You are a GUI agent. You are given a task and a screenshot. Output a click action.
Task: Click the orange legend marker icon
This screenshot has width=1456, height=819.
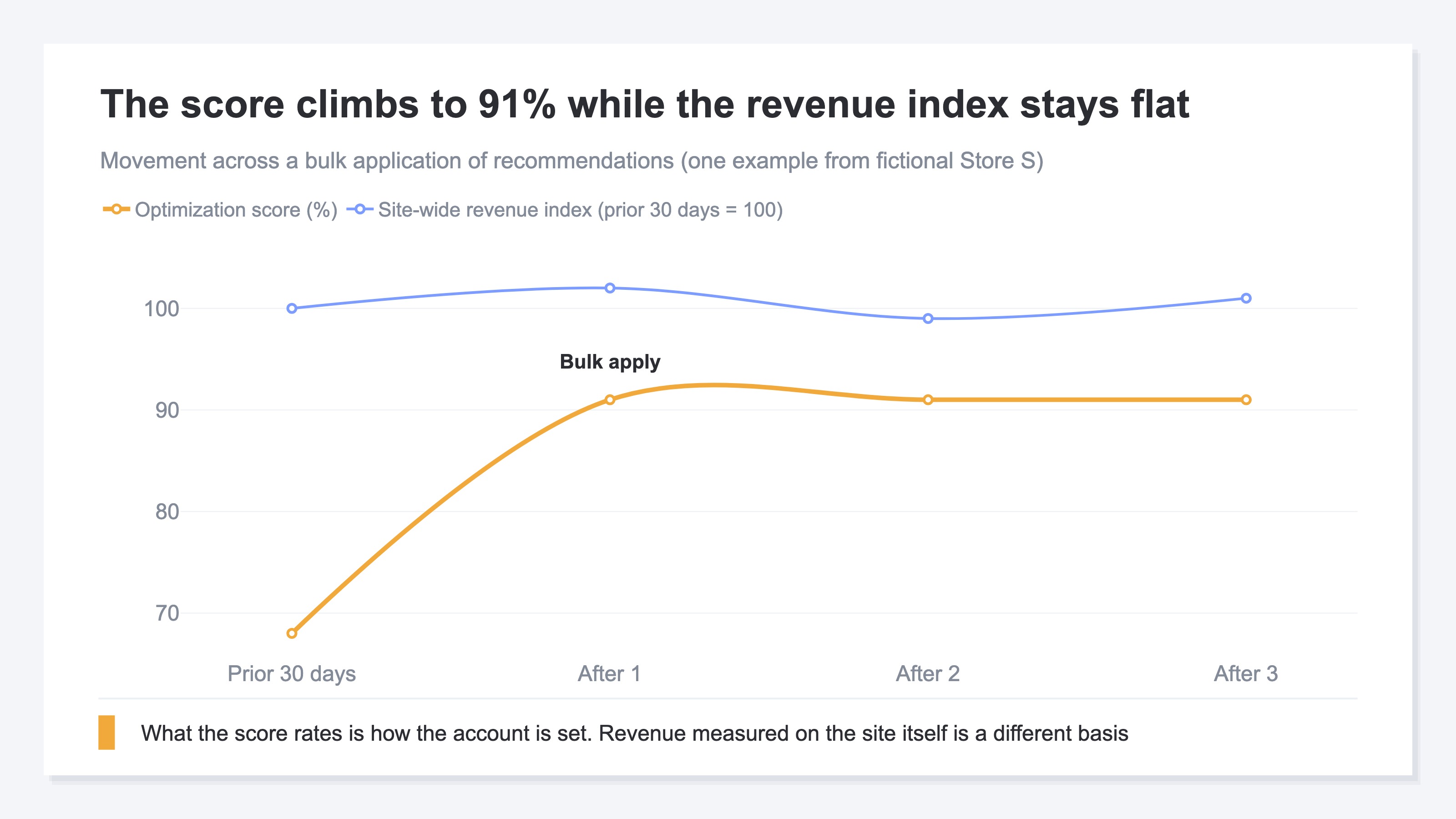(116, 210)
